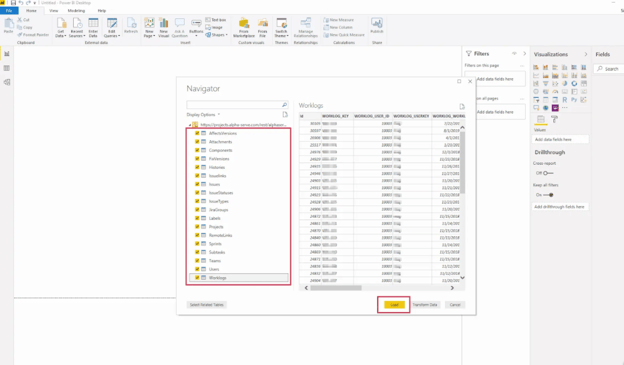Open Manage Relationships in the ribbon

[306, 27]
